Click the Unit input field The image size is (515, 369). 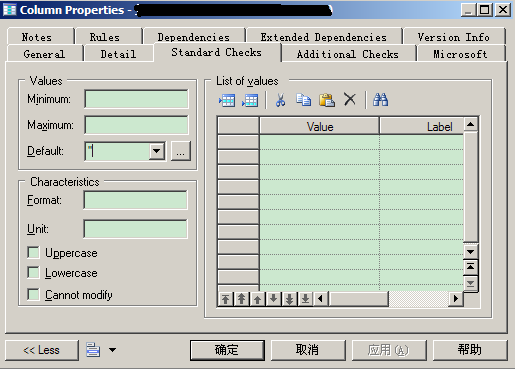click(135, 229)
